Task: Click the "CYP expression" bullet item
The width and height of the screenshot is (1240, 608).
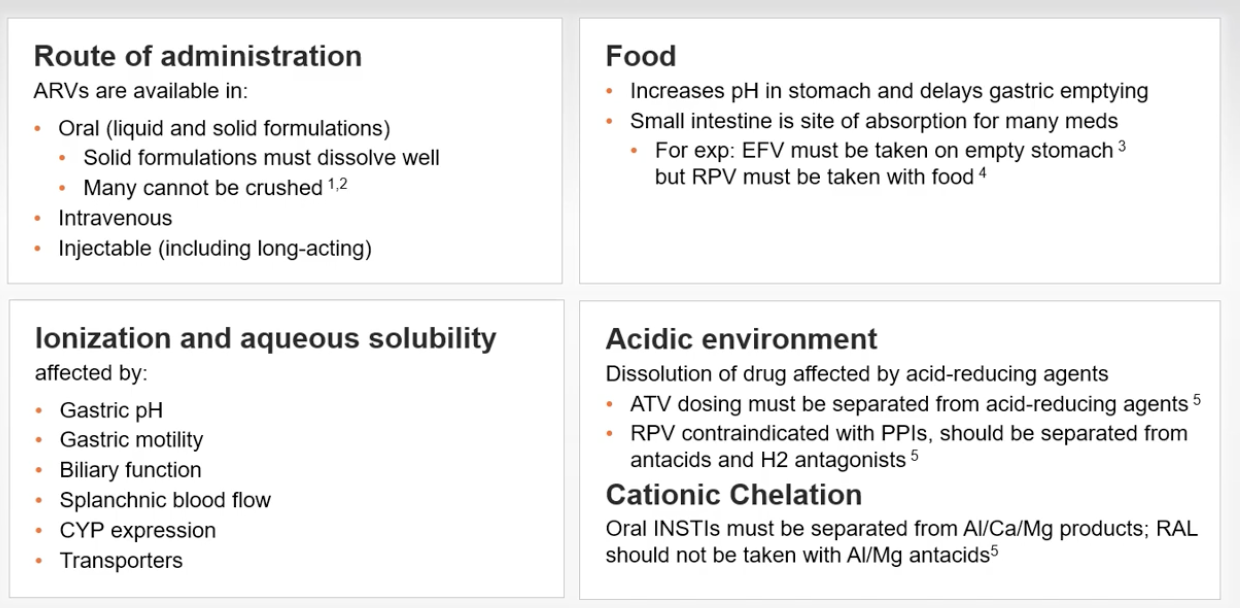Action: pyautogui.click(x=137, y=530)
